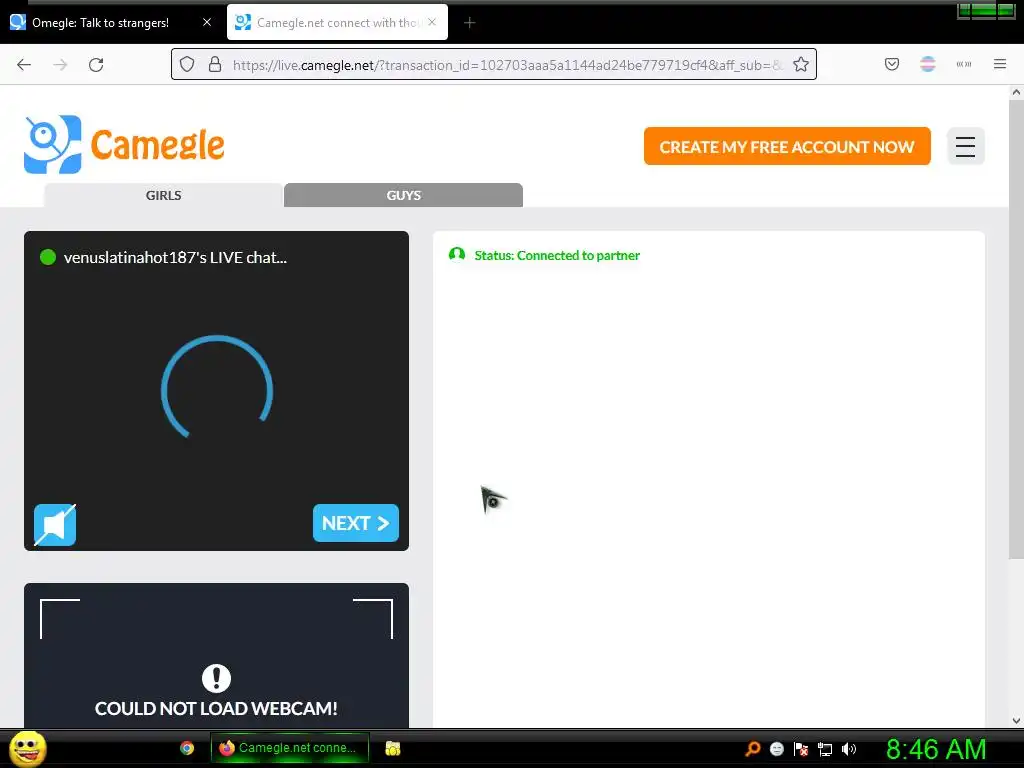Click the Camegle.net Firefox taskbar button
The height and width of the screenshot is (768, 1024).
(x=289, y=748)
